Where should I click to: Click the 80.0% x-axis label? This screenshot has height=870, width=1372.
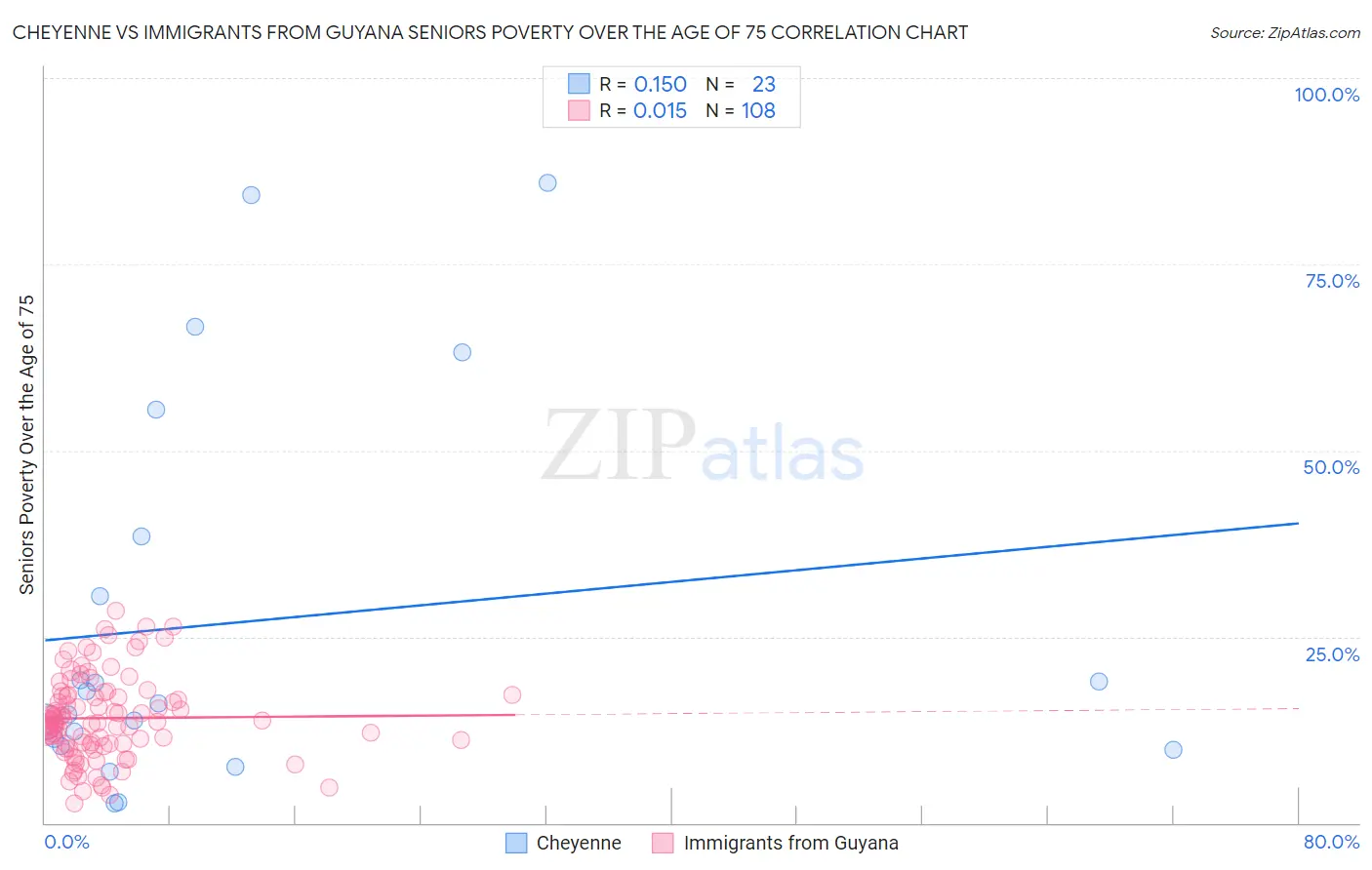(1331, 842)
